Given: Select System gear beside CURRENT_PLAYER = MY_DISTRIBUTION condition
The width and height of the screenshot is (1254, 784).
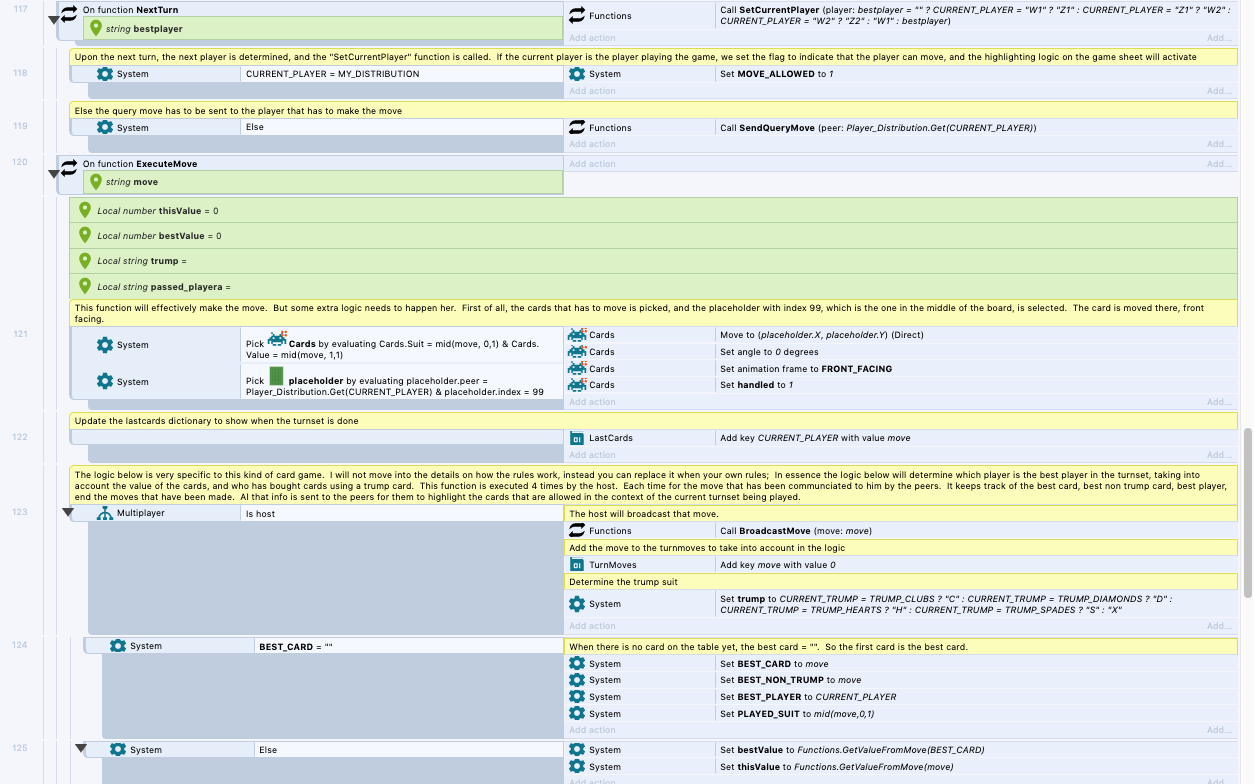Looking at the screenshot, I should [x=105, y=74].
